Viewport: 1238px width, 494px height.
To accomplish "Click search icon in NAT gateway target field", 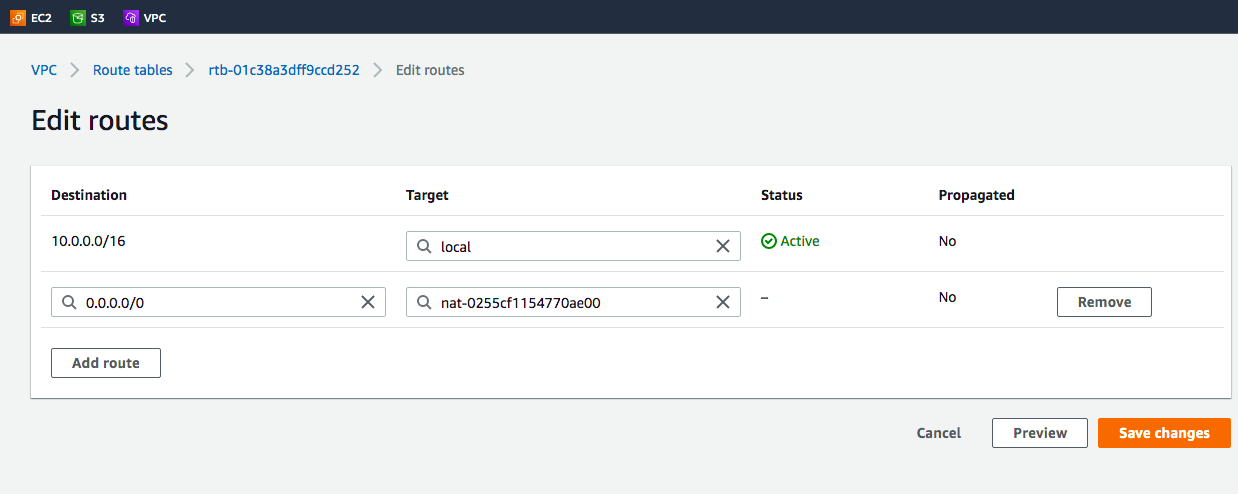I will 424,302.
